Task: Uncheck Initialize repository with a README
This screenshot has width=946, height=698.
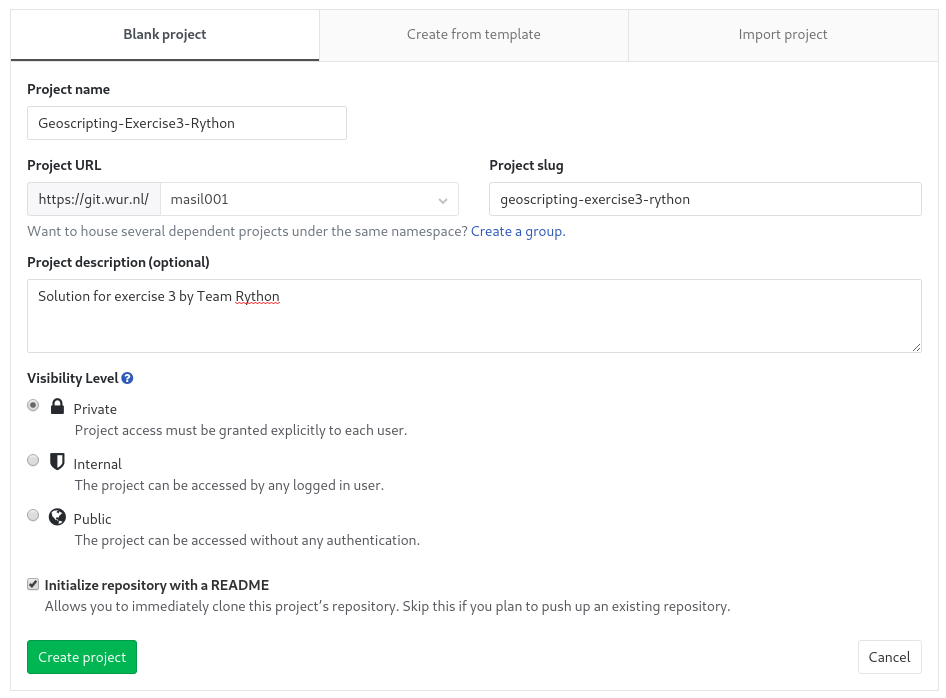Action: [33, 583]
